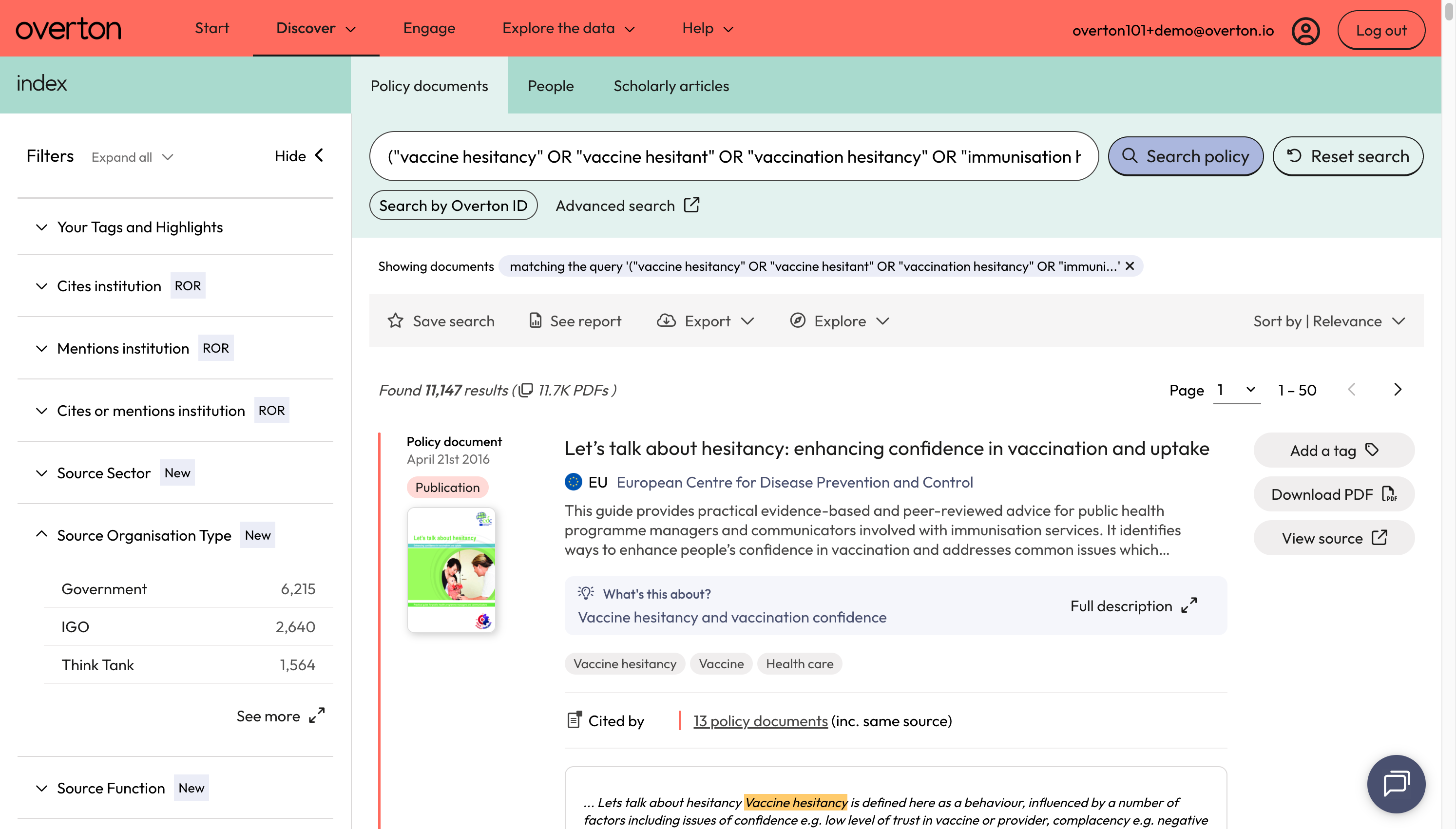Switch to the People tab
The height and width of the screenshot is (829, 1456).
[x=551, y=85]
